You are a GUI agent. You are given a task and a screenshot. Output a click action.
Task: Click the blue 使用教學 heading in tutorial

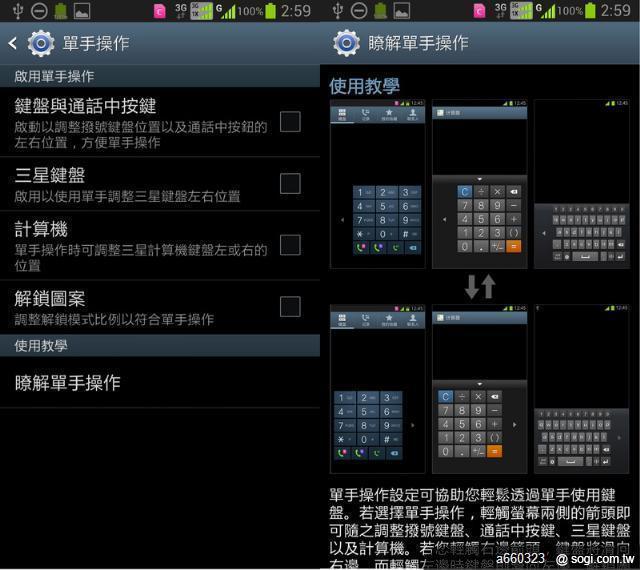[x=364, y=86]
